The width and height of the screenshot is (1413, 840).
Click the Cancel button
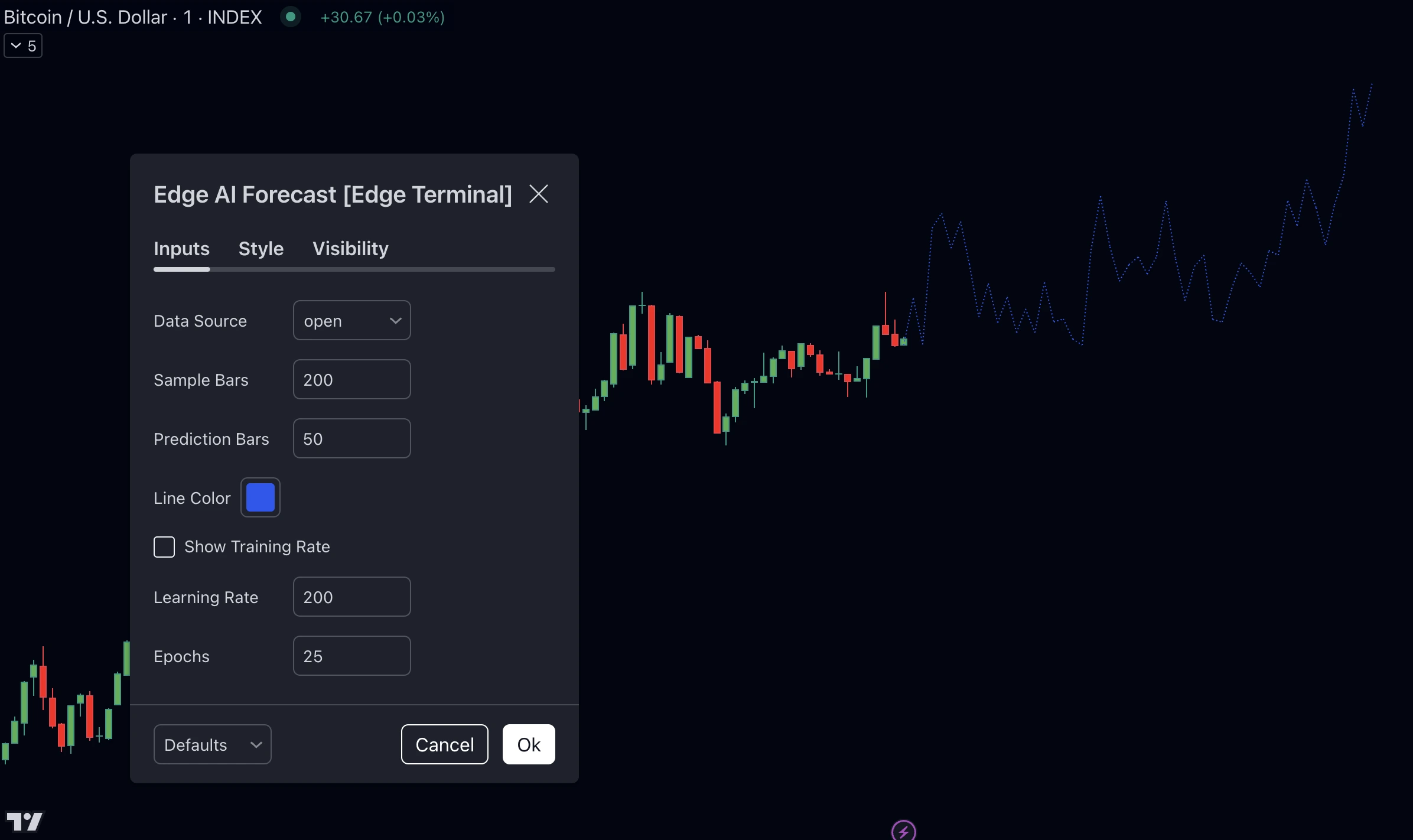click(444, 744)
